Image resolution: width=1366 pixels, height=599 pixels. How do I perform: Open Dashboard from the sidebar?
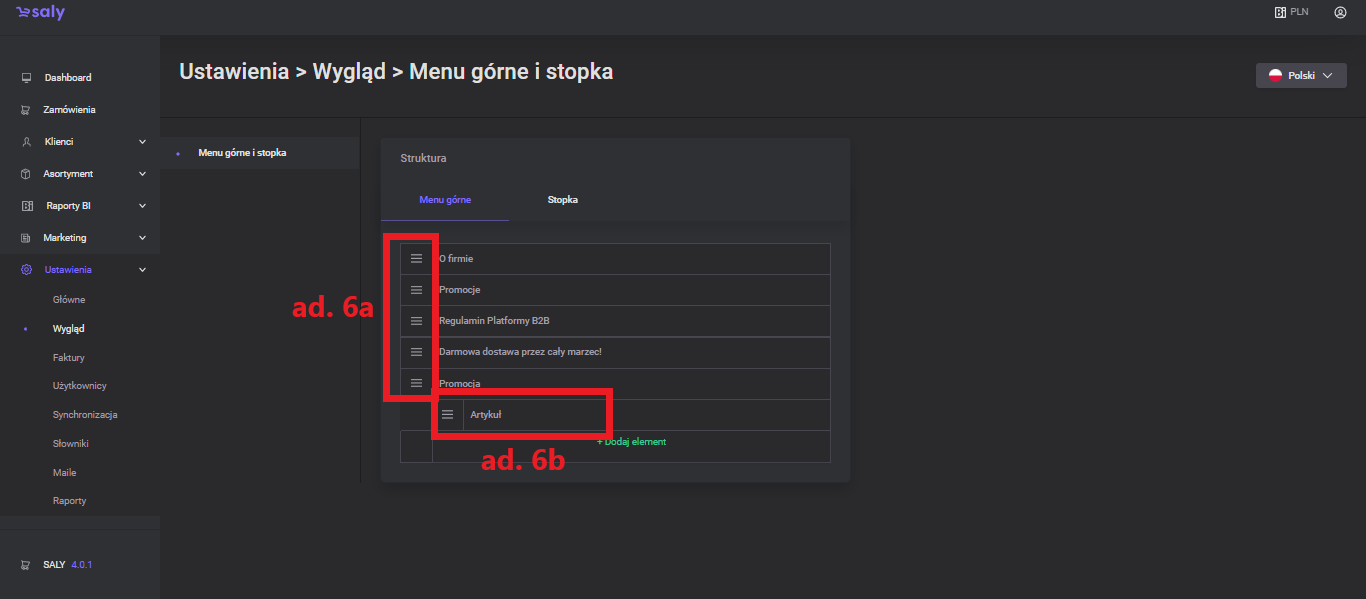coord(67,78)
